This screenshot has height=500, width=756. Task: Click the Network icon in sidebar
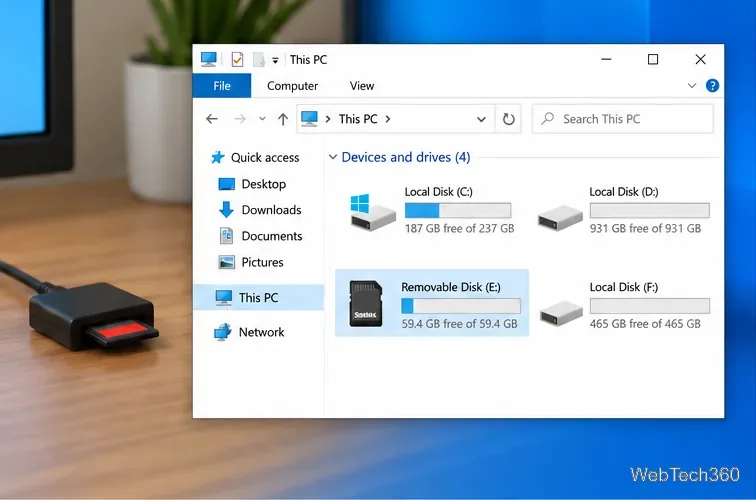coord(222,332)
